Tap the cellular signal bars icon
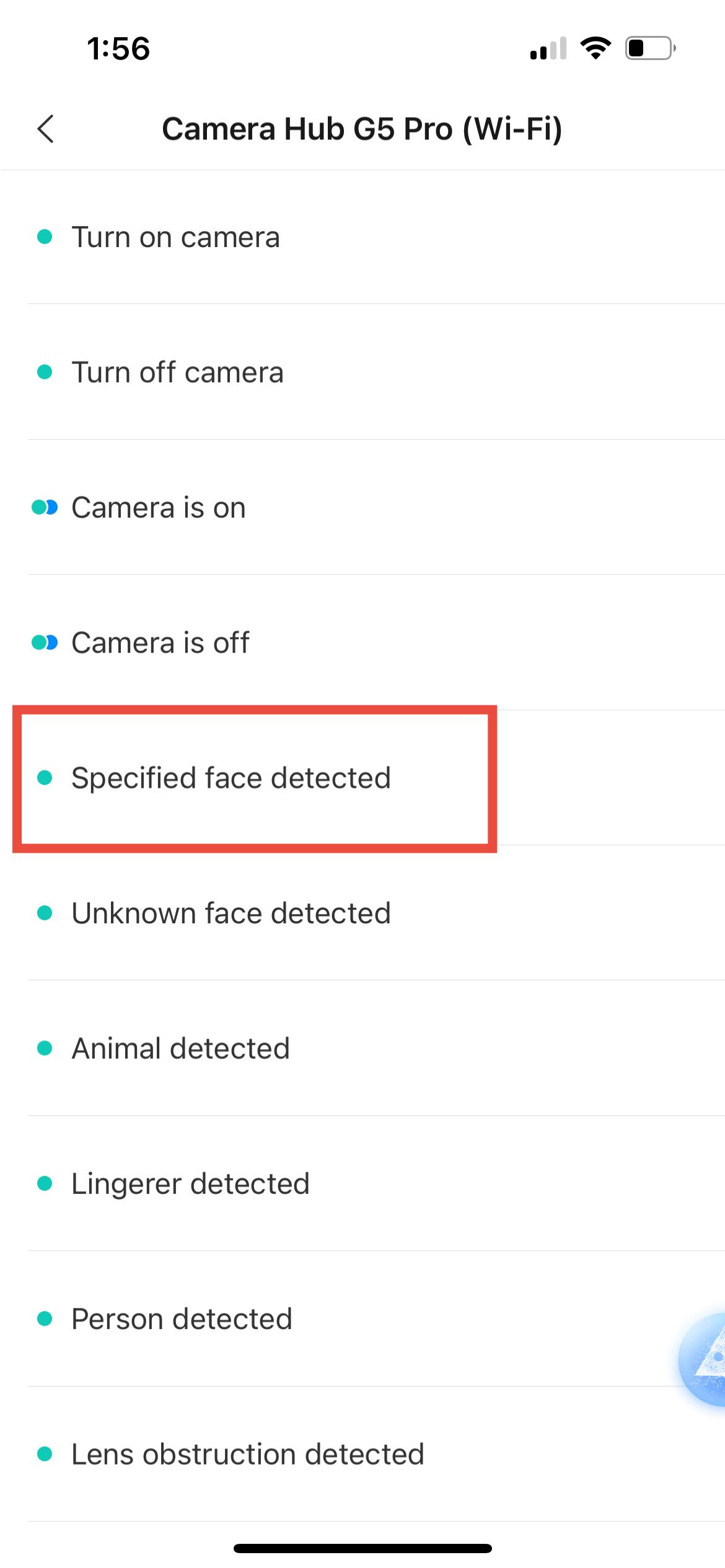The width and height of the screenshot is (725, 1568). [x=548, y=49]
